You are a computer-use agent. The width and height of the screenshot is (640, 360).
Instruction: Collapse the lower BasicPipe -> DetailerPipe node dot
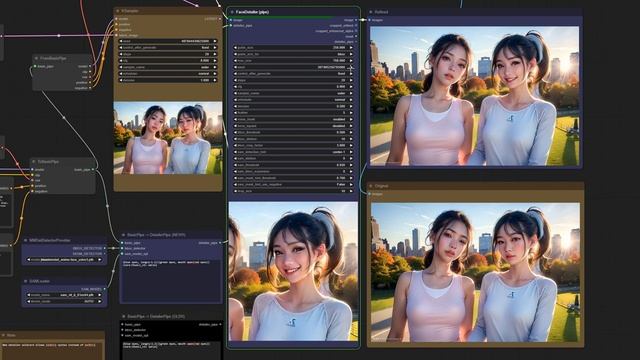124,316
